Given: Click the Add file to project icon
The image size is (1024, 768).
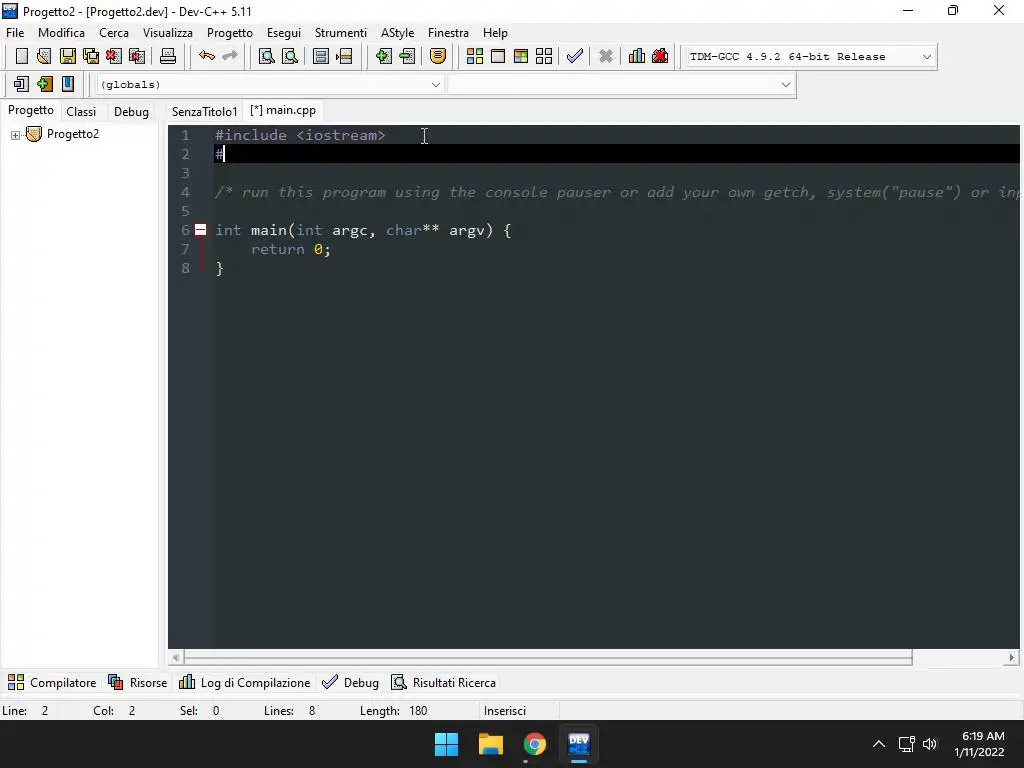Looking at the screenshot, I should pyautogui.click(x=383, y=56).
